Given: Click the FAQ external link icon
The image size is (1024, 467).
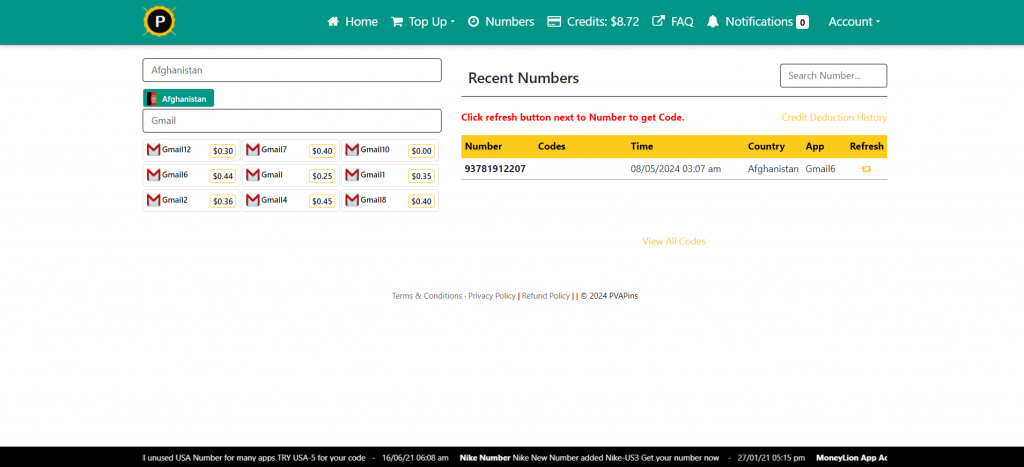Looking at the screenshot, I should click(658, 22).
